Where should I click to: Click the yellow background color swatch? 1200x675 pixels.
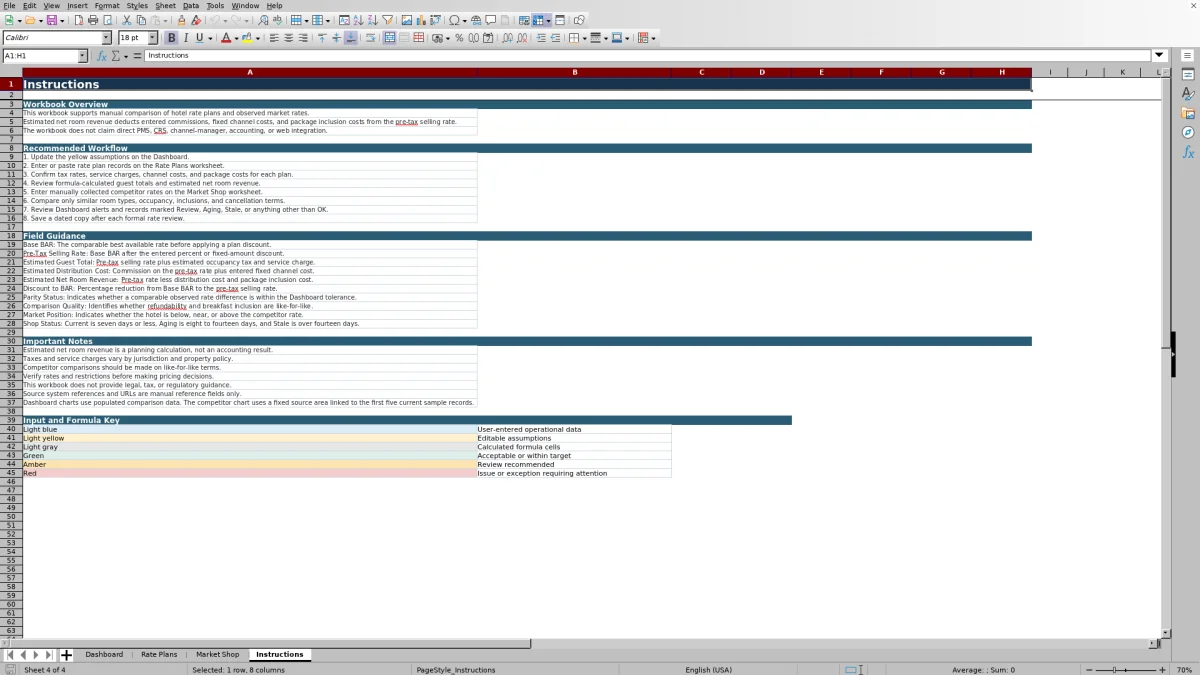[246, 38]
